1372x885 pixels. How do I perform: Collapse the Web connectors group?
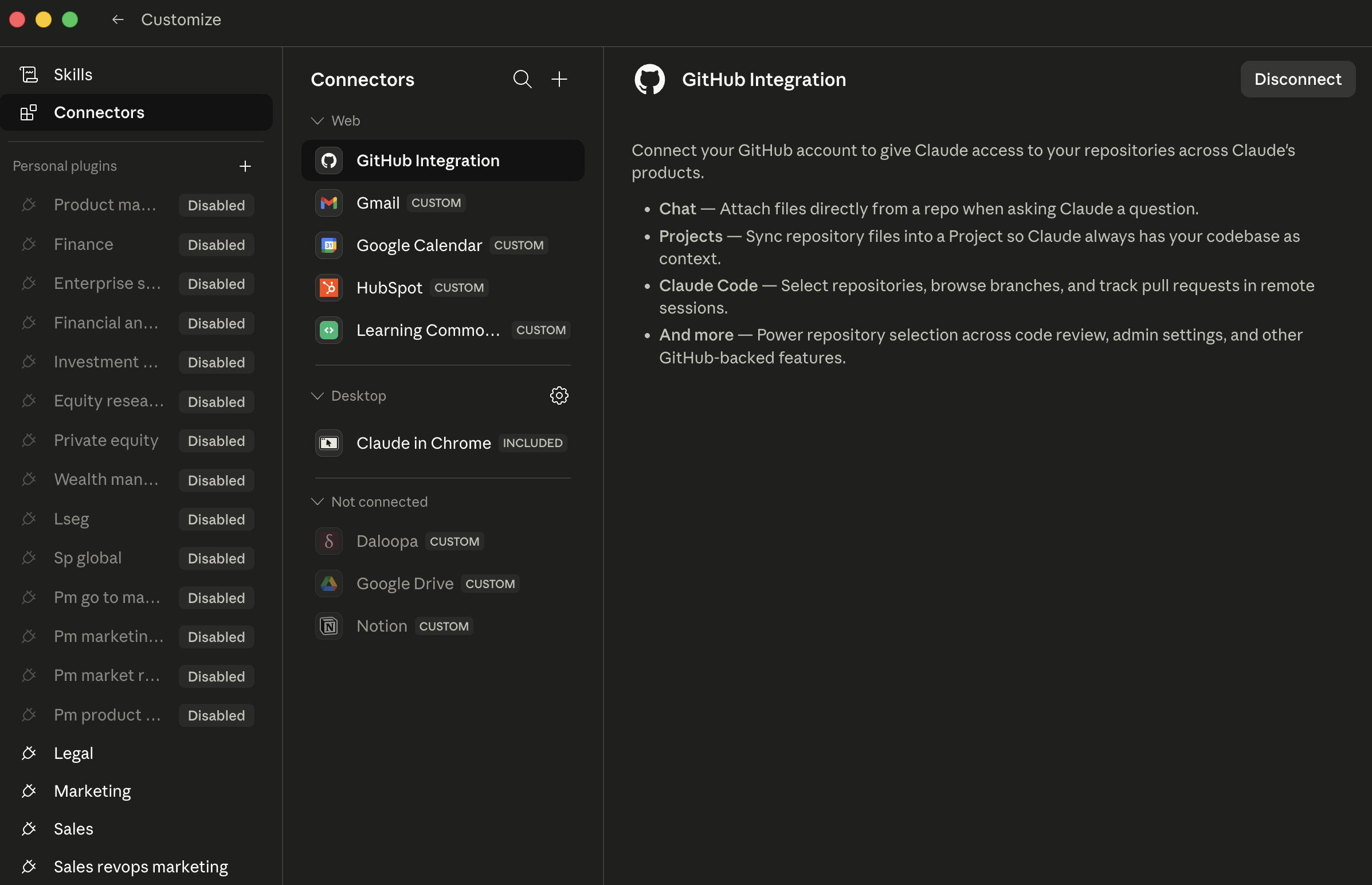pos(317,121)
